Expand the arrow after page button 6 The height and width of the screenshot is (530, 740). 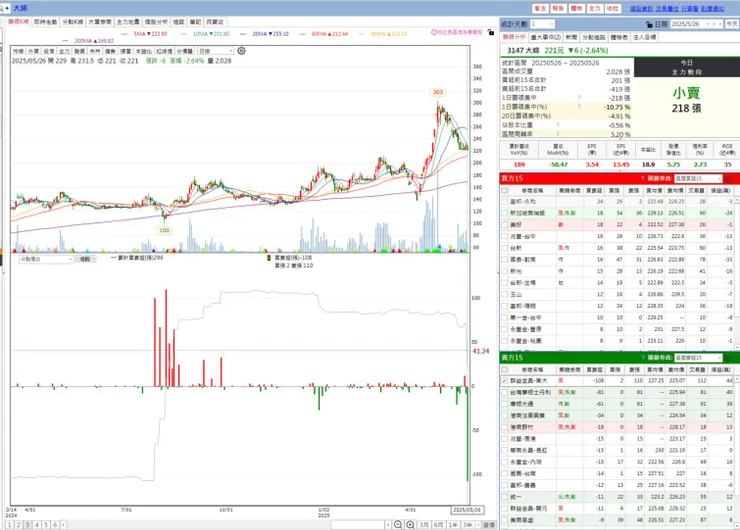pos(63,525)
